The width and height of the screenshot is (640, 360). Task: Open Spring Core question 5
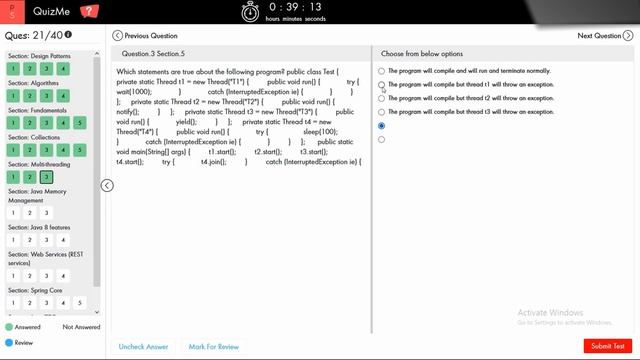pyautogui.click(x=80, y=303)
